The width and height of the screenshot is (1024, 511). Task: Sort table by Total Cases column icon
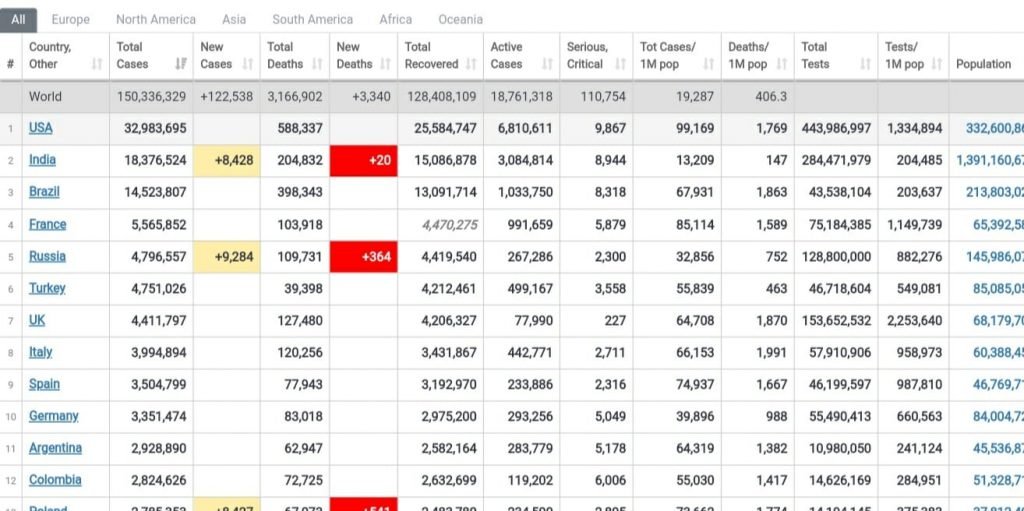point(181,64)
